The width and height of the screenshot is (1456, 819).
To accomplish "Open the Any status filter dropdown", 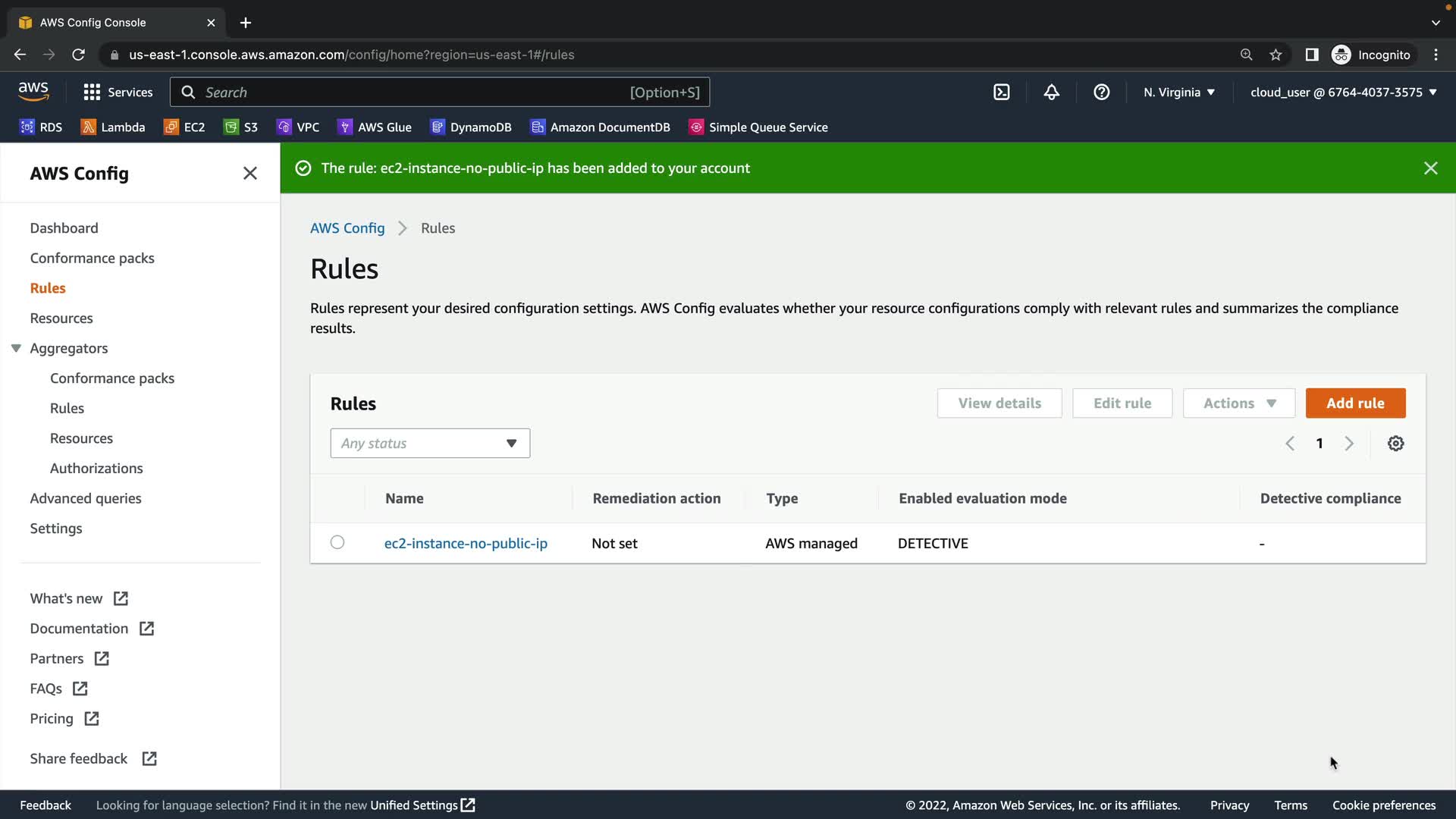I will coord(430,444).
